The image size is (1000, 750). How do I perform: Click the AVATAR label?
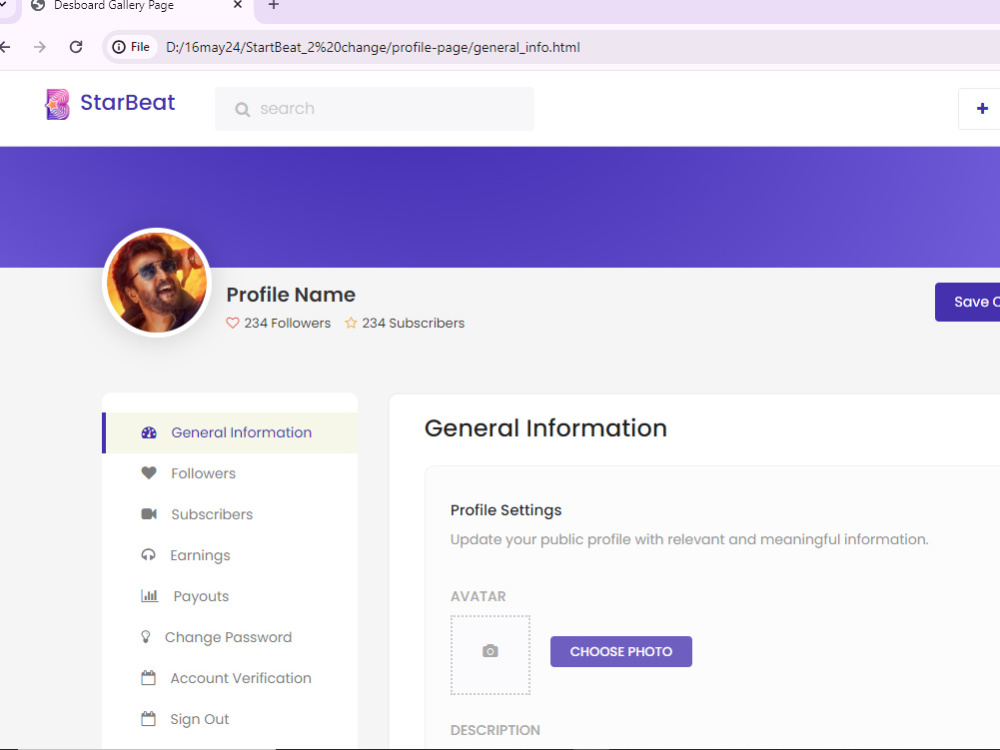click(x=478, y=596)
